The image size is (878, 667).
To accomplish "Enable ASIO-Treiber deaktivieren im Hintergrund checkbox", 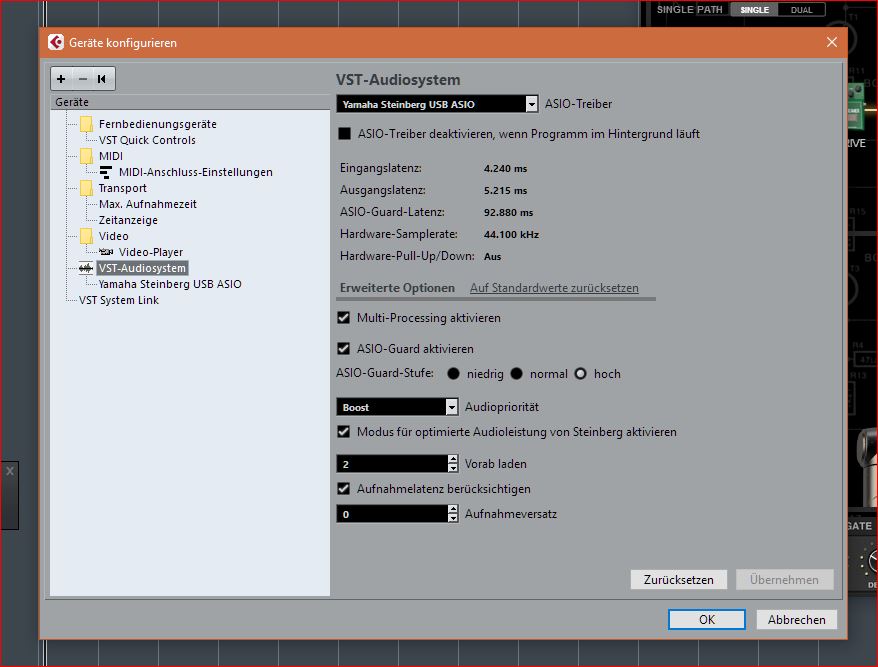I will [x=345, y=134].
